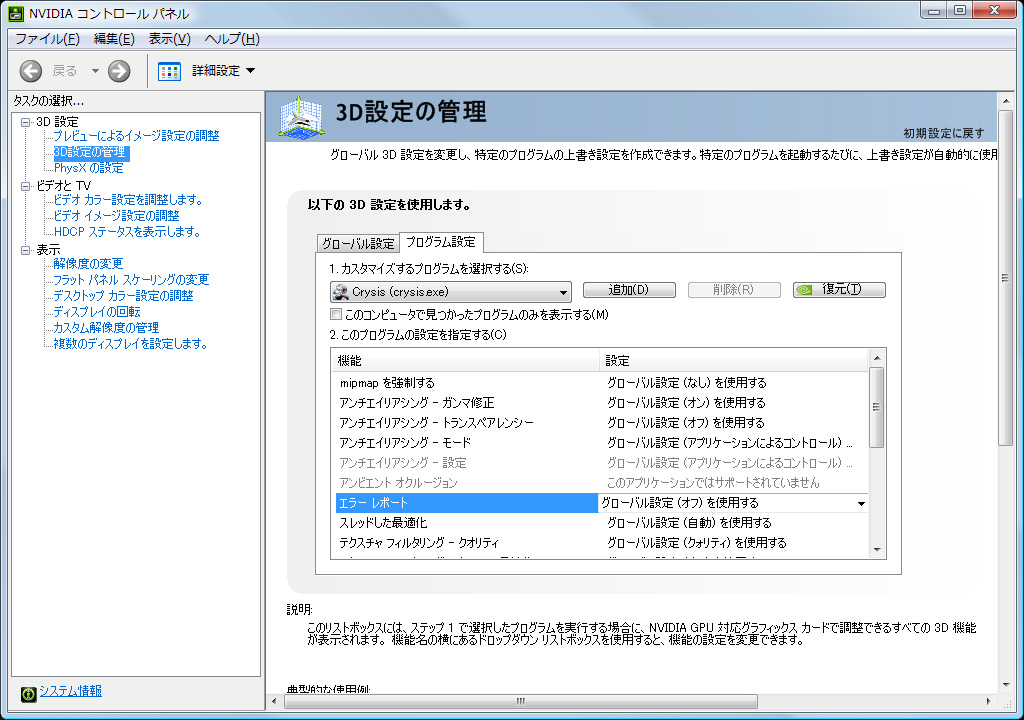
Task: Select スレッドした最適化 row
Action: 599,523
